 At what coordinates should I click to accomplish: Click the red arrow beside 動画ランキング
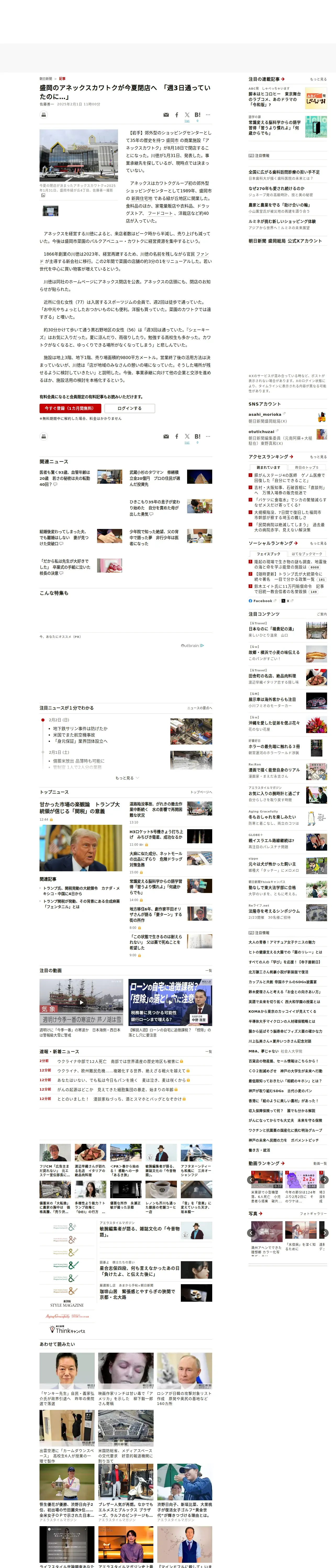[283, 1163]
